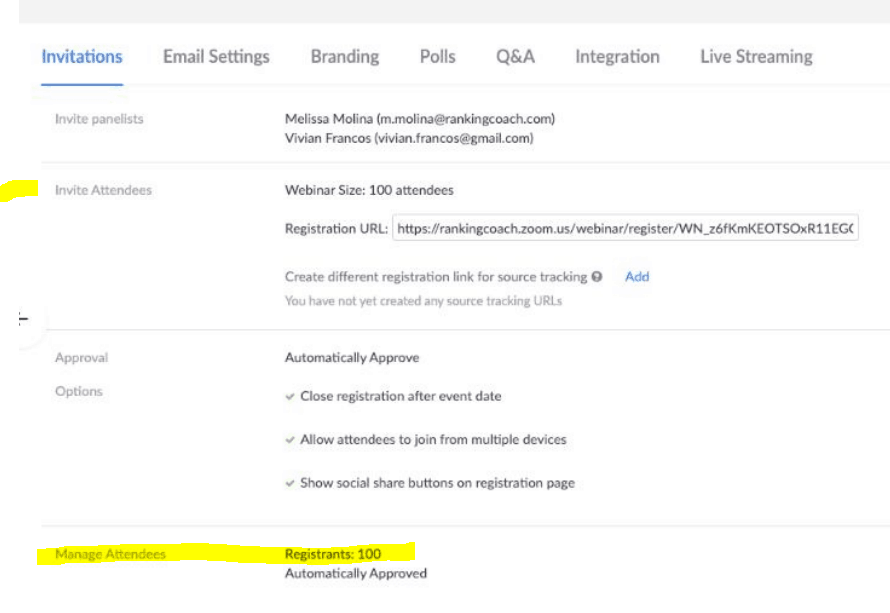
Task: Open the Invitations tab
Action: [x=82, y=57]
